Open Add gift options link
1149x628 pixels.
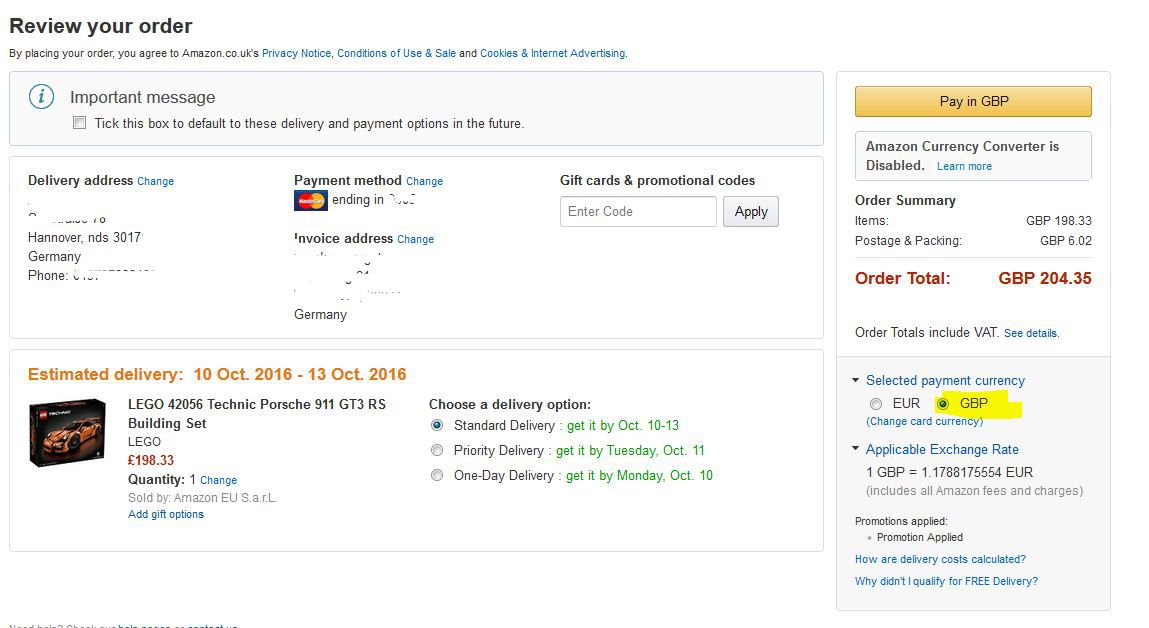[166, 514]
